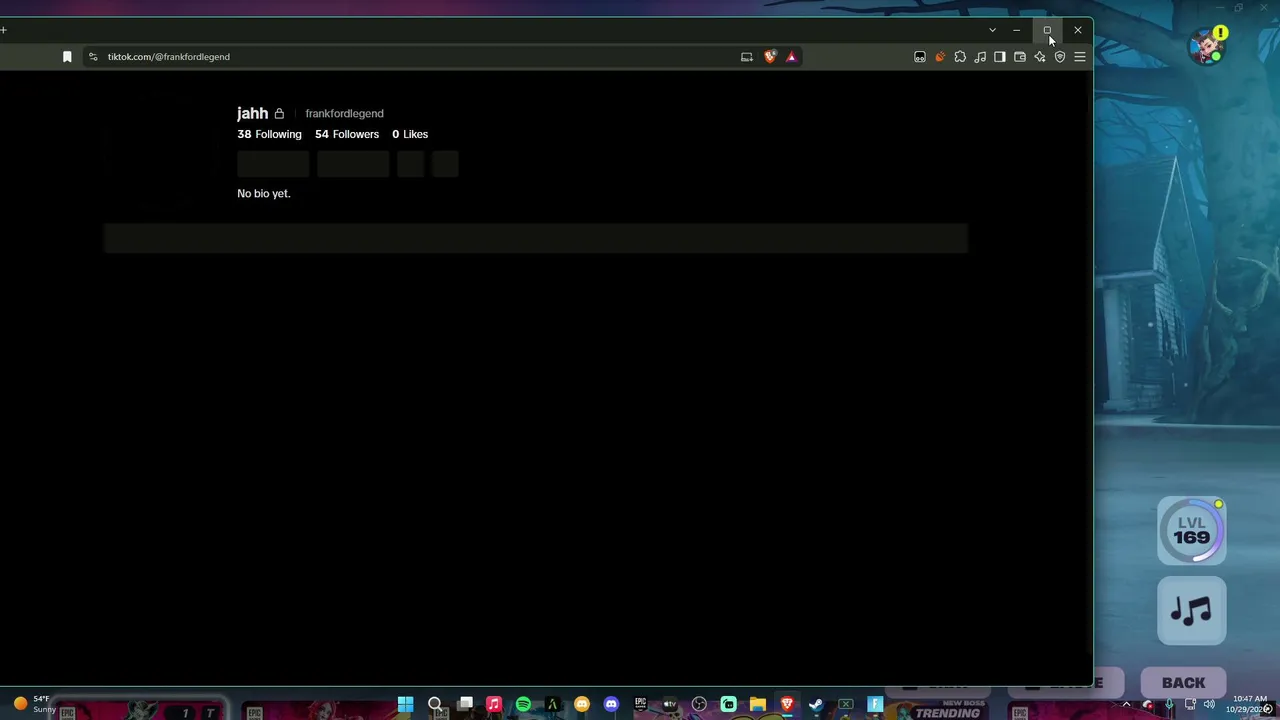Open the browser hamburger menu

(x=1080, y=57)
